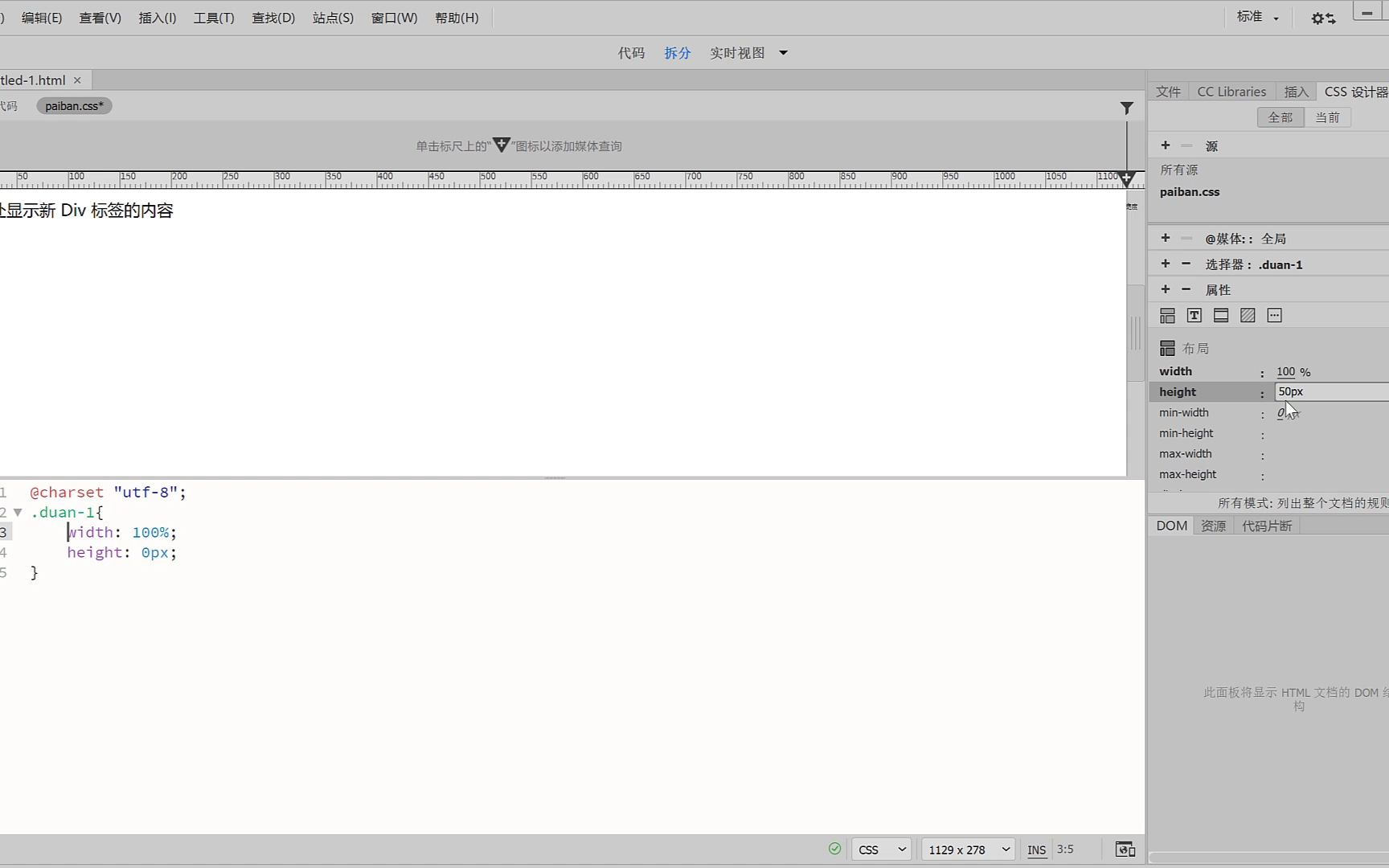Open the 帮助(H) menu
The image size is (1389, 868).
(x=457, y=18)
